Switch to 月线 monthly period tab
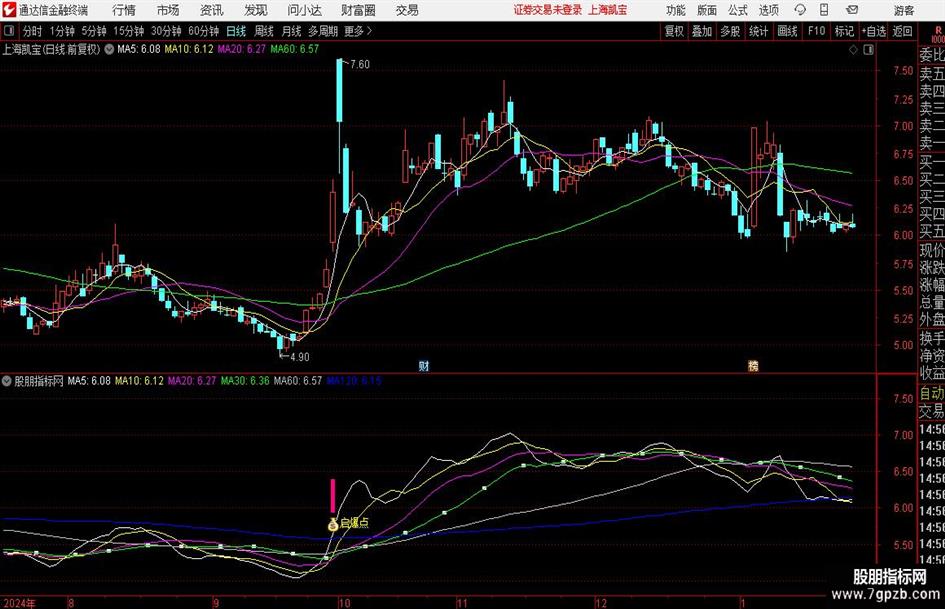This screenshot has height=609, width=945. coord(292,31)
